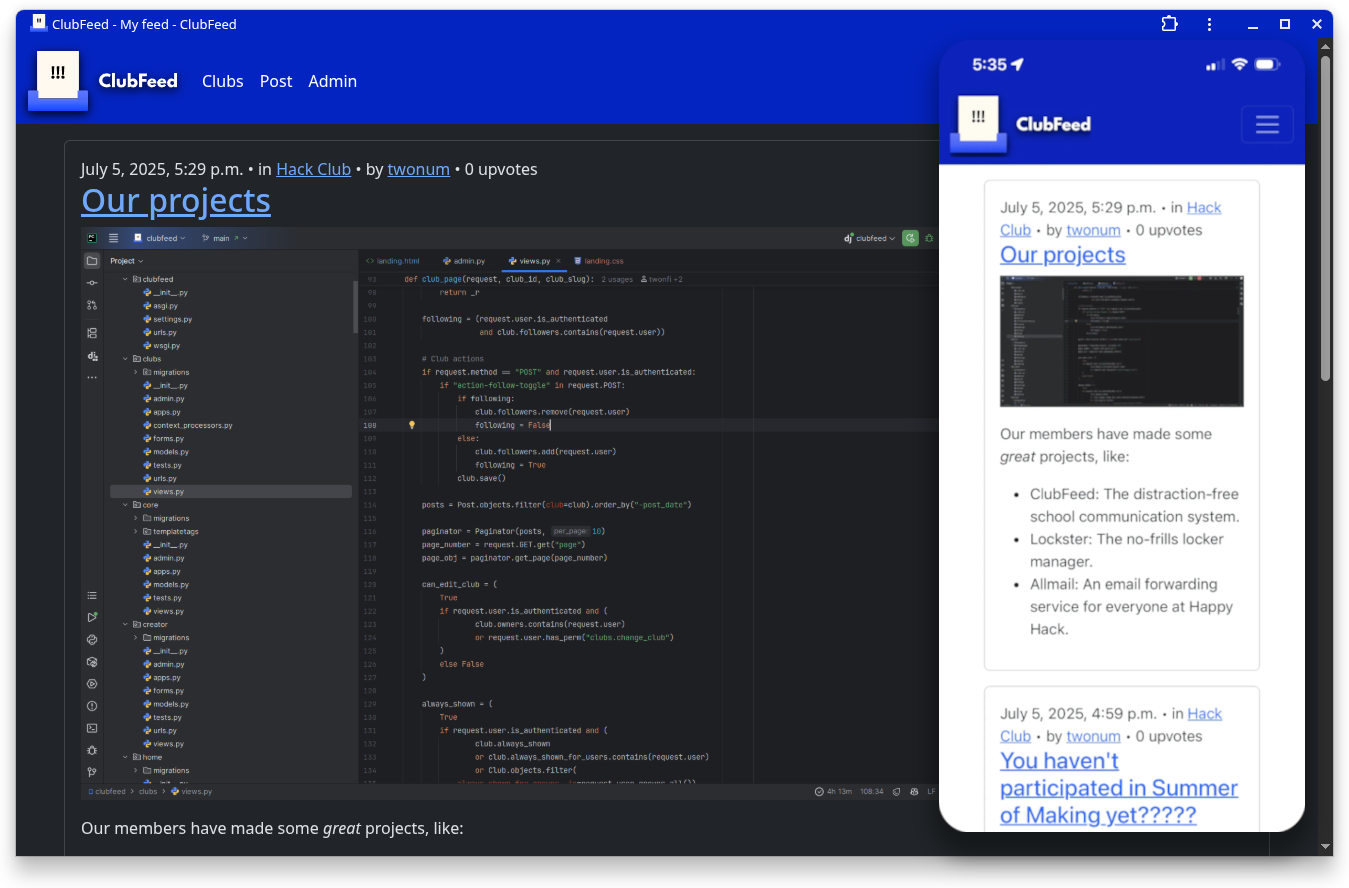Click the code screenshot thumbnail in the phone preview
This screenshot has height=888, width=1349.
[1122, 341]
